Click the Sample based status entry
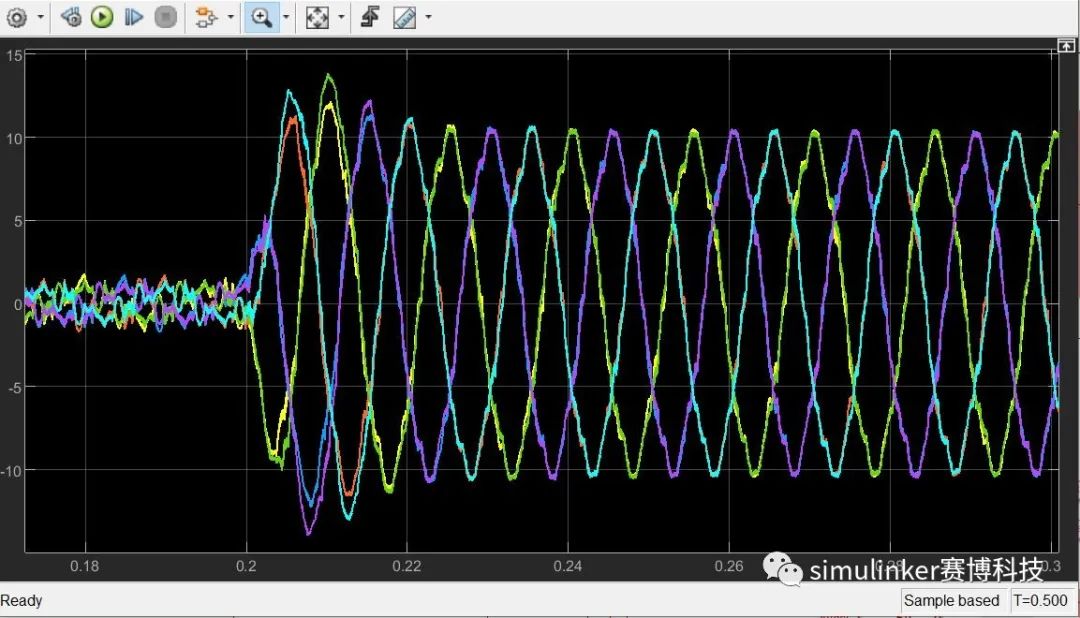 coord(951,601)
